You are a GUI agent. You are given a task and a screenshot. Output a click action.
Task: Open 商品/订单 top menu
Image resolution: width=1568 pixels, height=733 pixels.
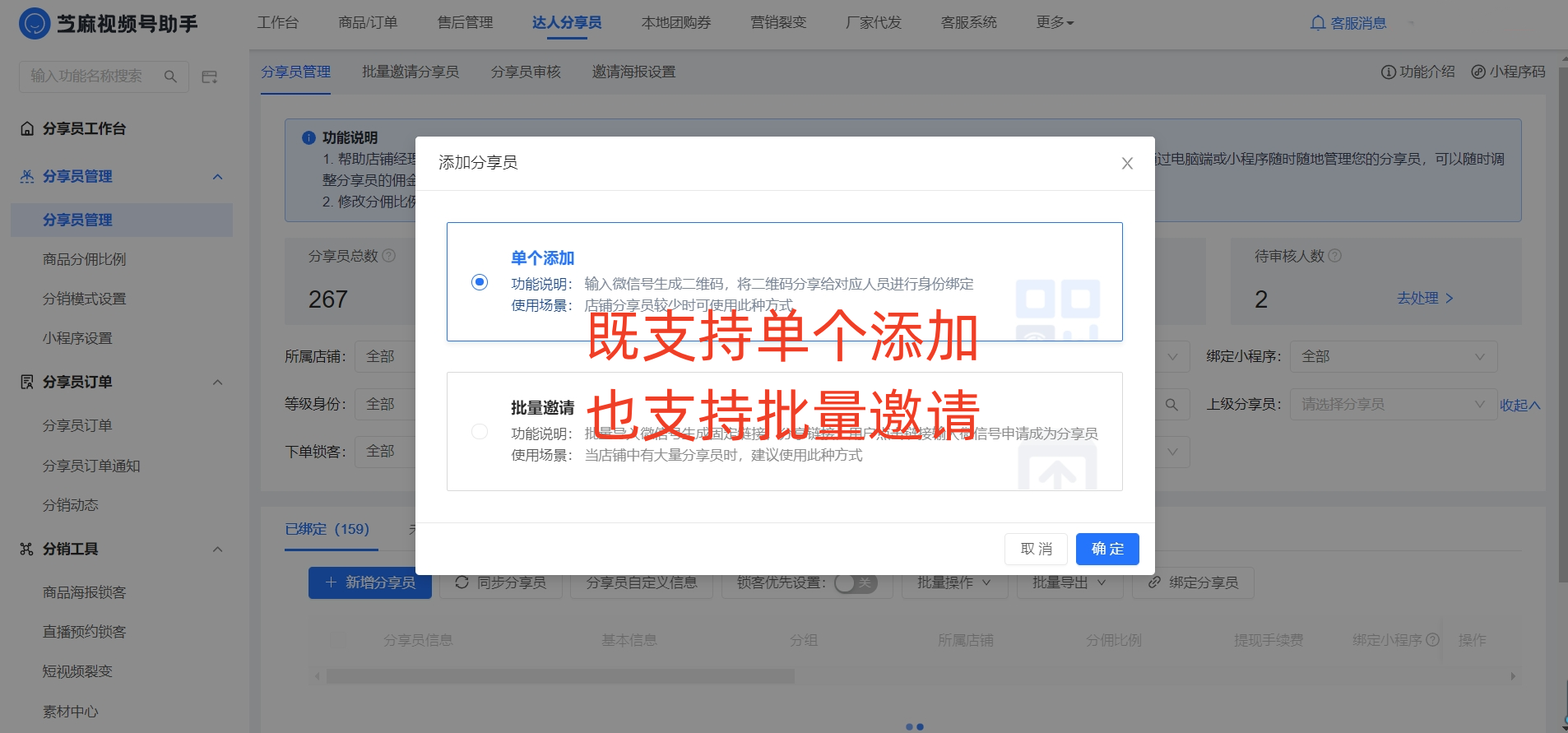click(x=368, y=23)
